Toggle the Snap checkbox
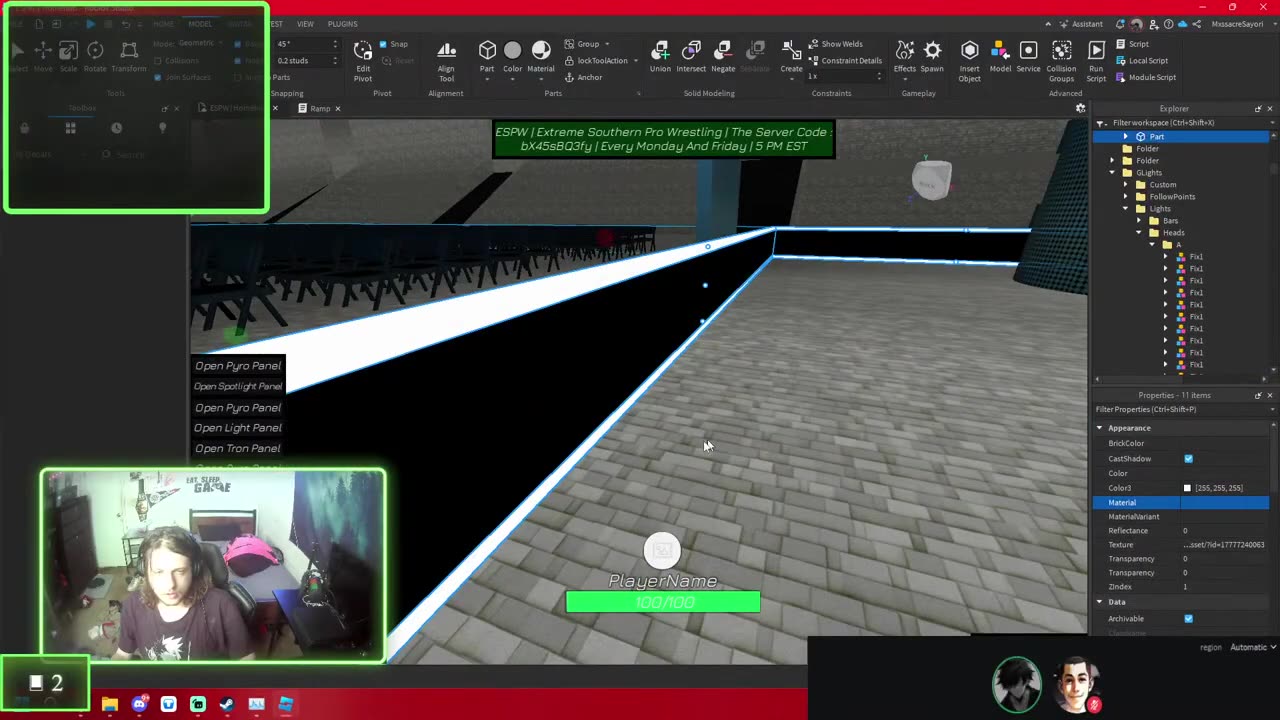The width and height of the screenshot is (1280, 720). [x=383, y=44]
